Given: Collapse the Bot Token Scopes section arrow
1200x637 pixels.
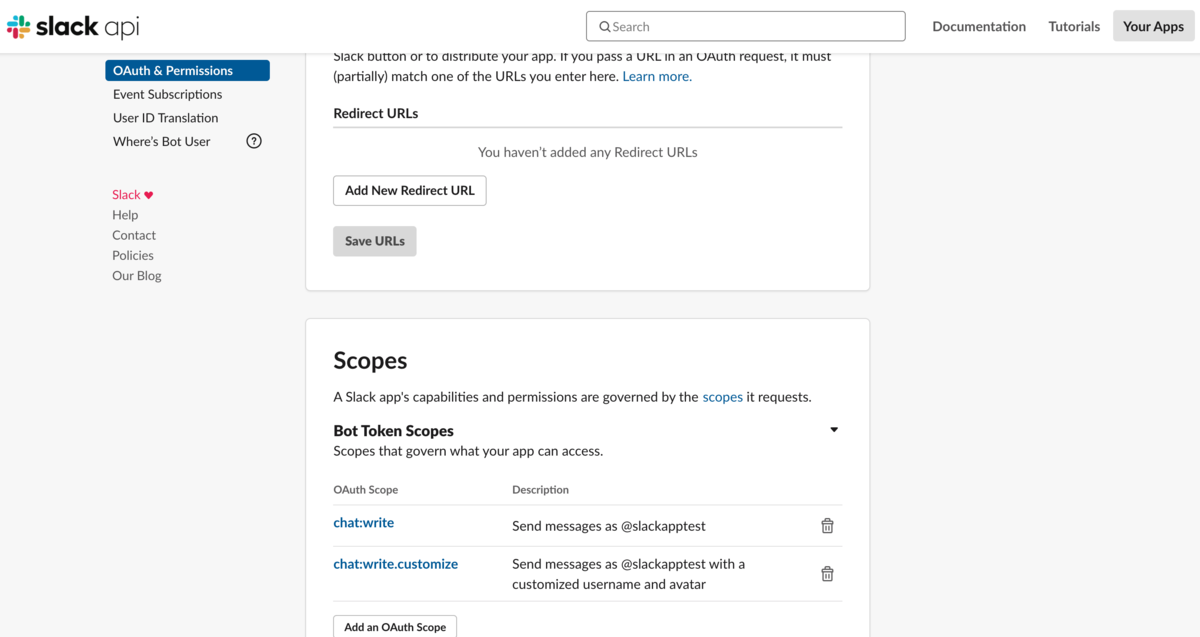Looking at the screenshot, I should coord(834,430).
